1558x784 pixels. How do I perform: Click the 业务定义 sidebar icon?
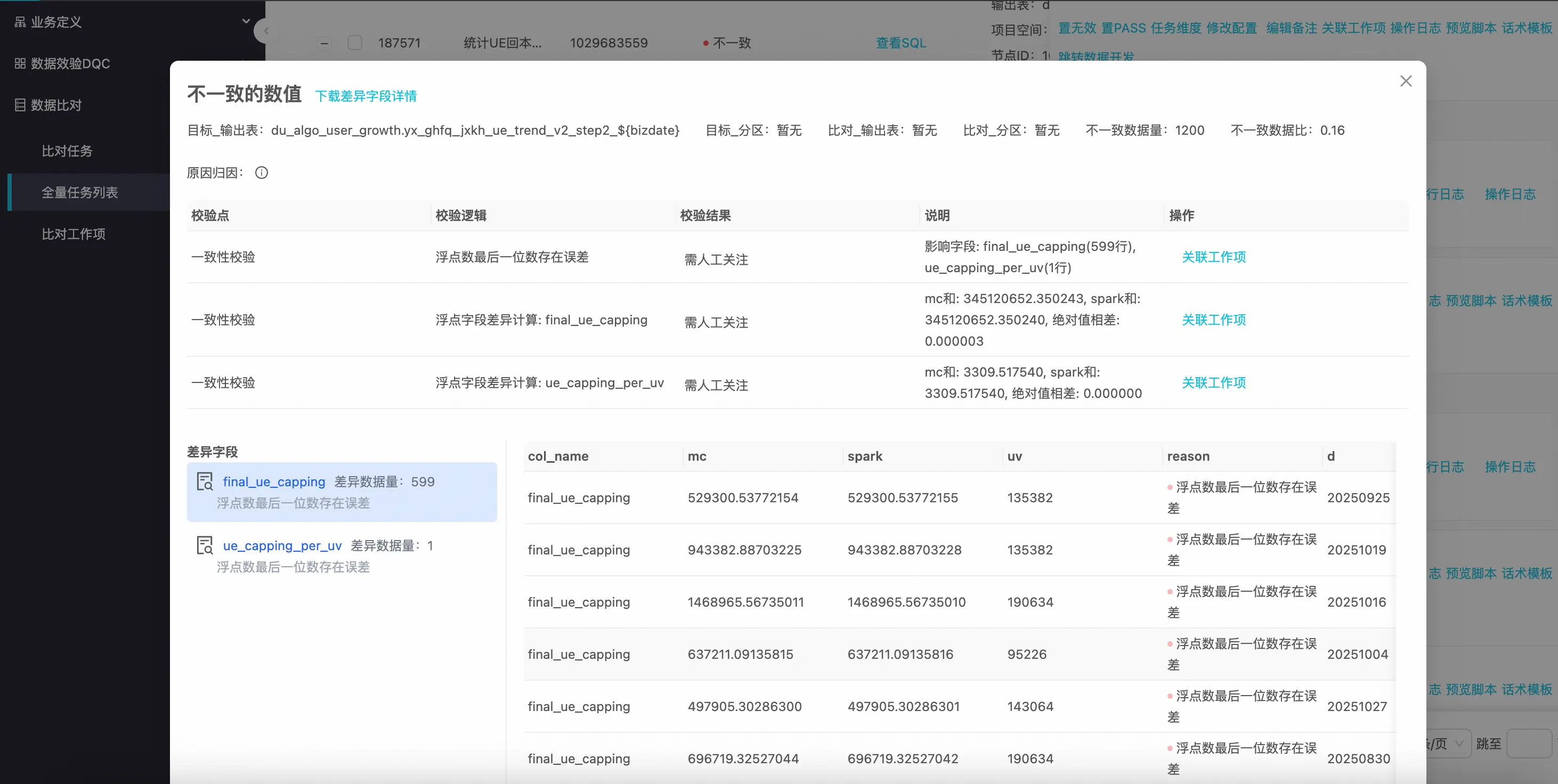(20, 22)
